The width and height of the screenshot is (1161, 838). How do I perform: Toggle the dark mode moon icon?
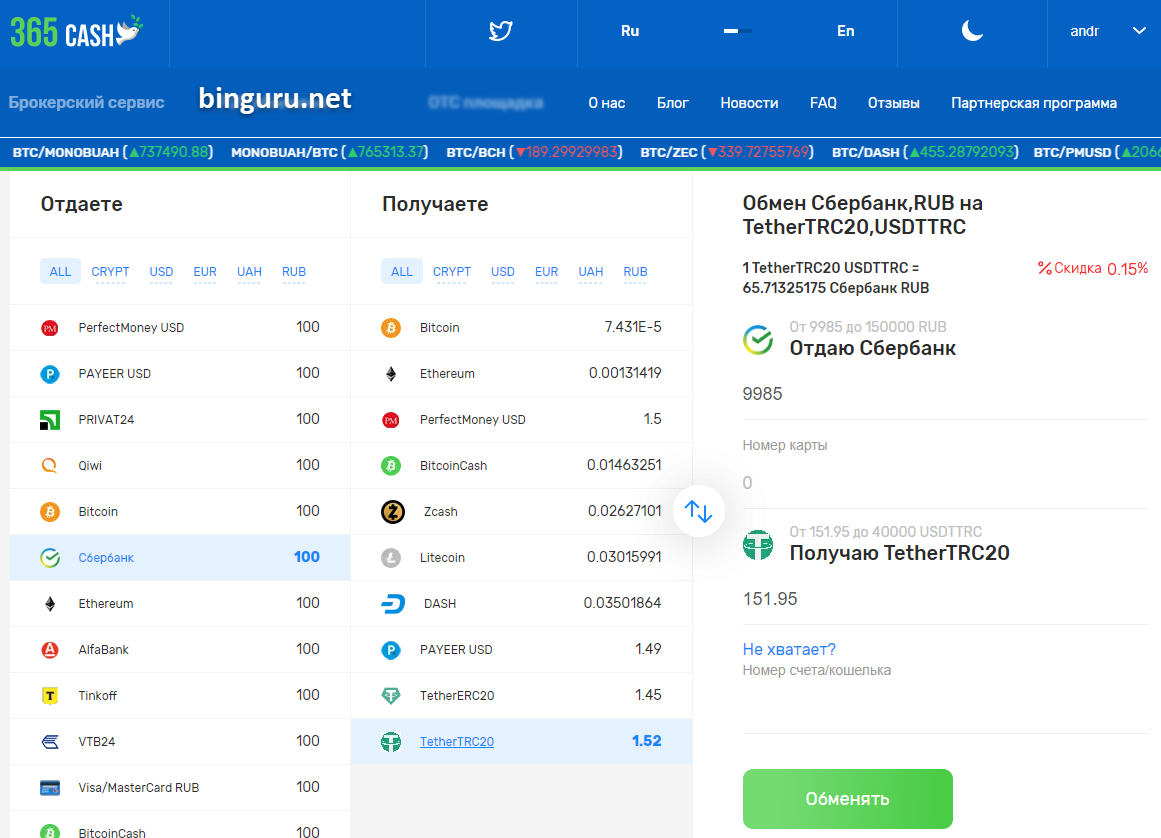(972, 31)
